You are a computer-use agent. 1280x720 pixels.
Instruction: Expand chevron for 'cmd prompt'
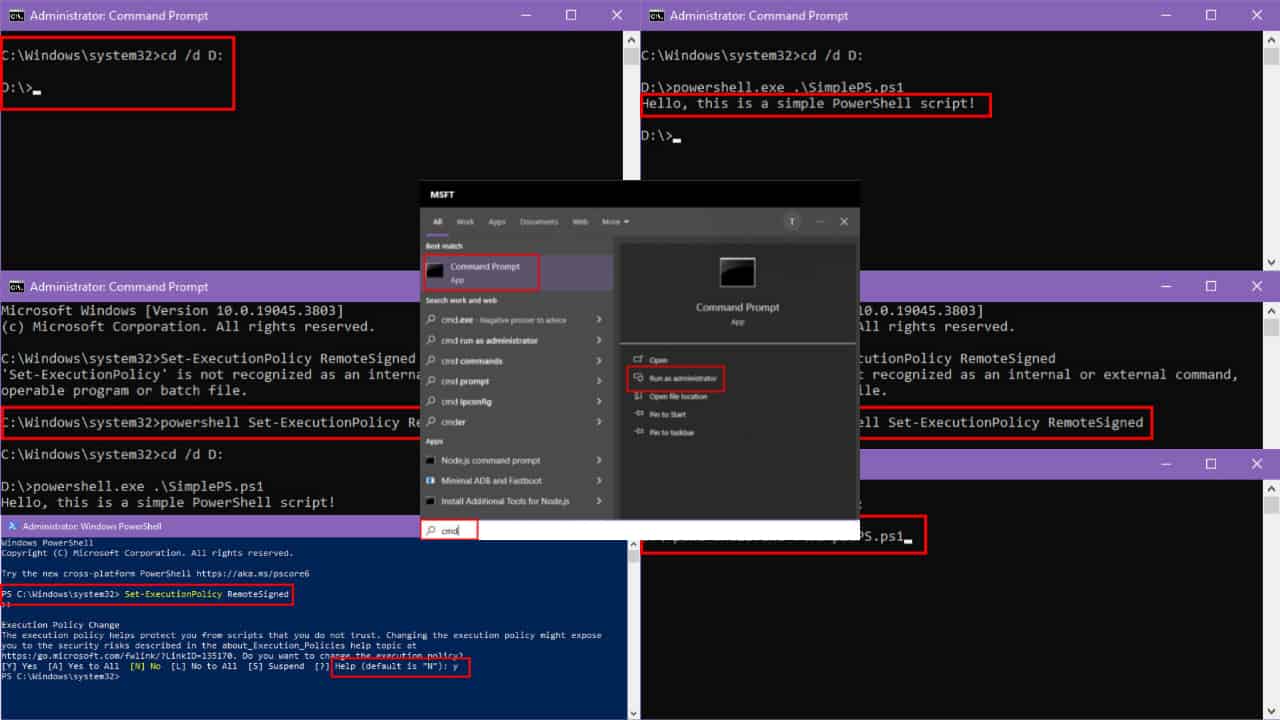pos(599,381)
